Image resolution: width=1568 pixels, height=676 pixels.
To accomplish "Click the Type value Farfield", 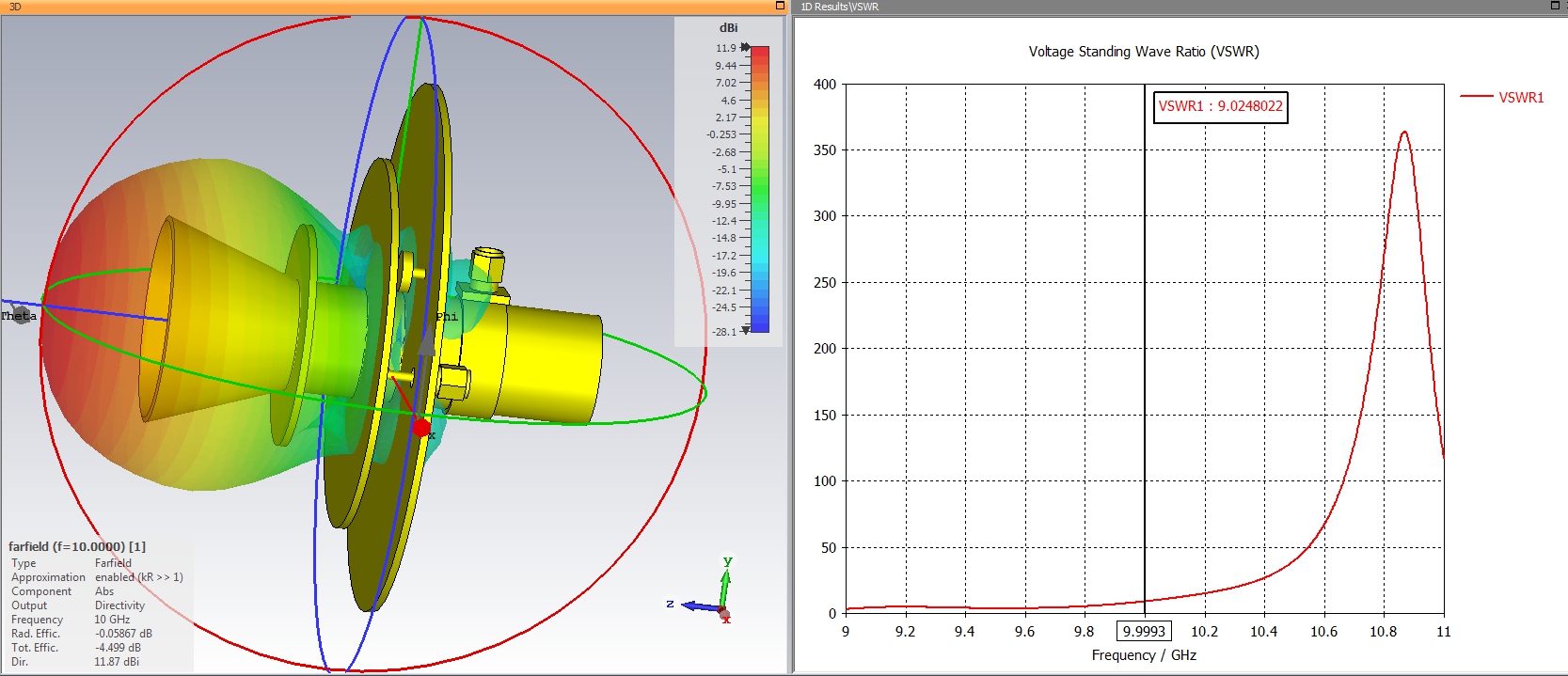I will 113,563.
